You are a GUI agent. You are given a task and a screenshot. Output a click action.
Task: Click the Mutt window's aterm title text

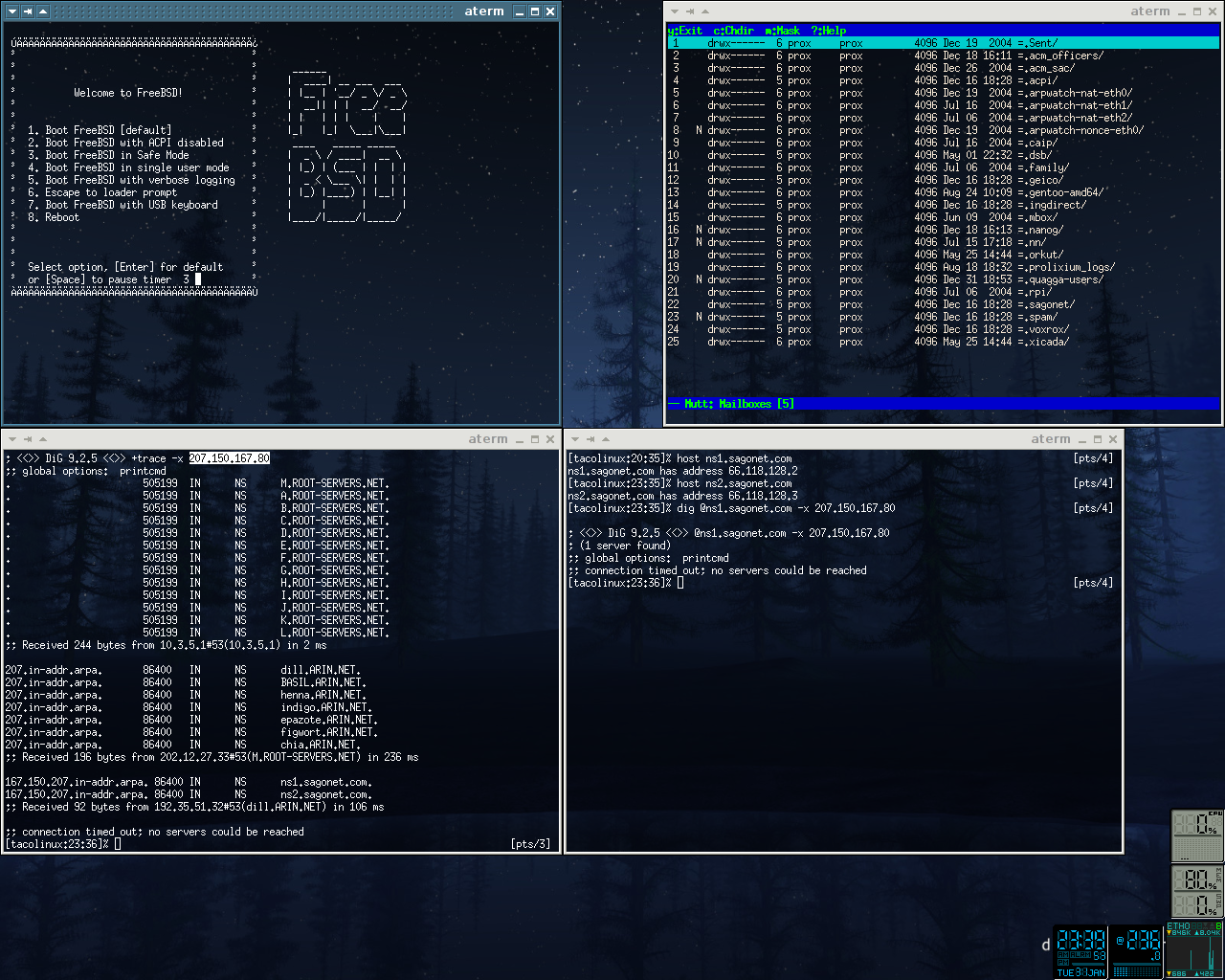tap(1150, 11)
